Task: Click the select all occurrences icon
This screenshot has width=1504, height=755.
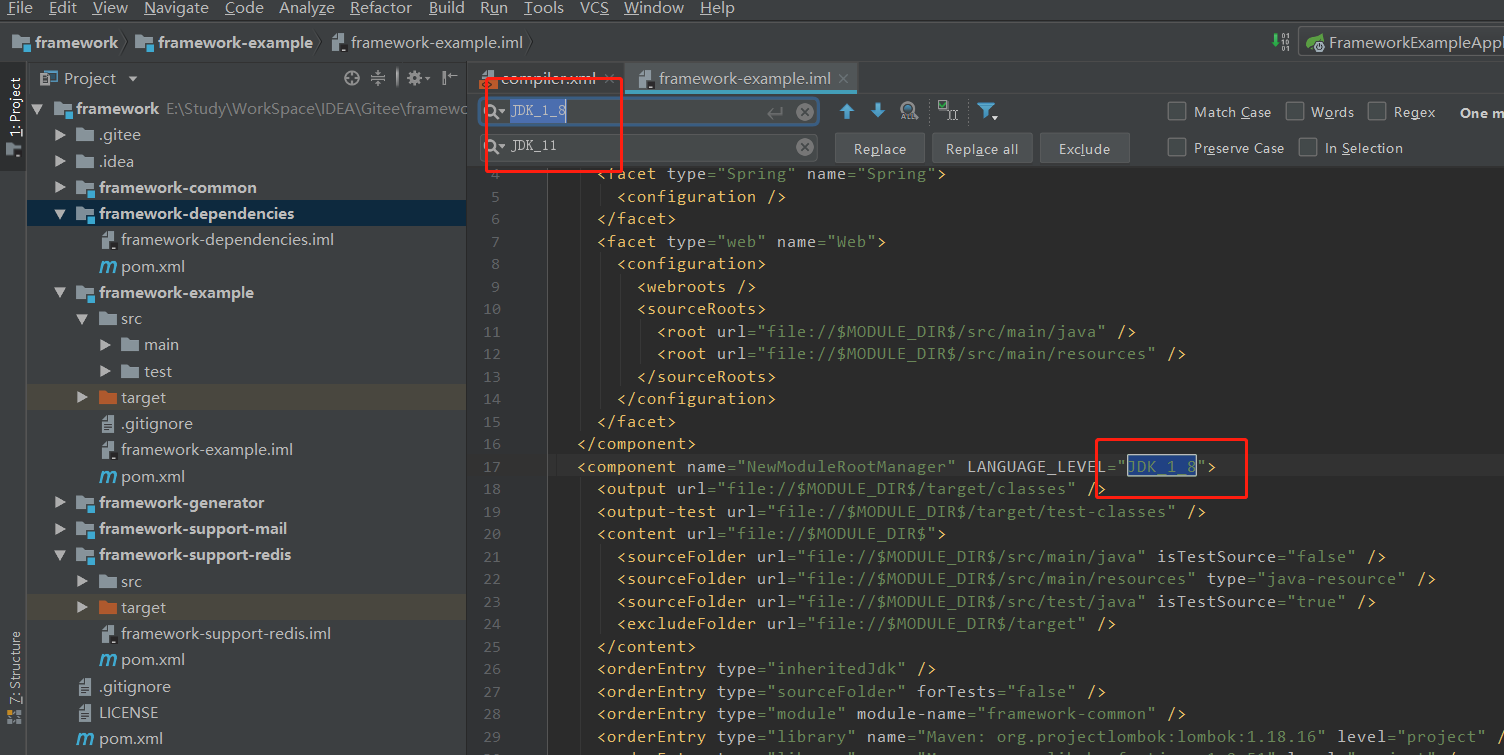Action: (947, 111)
